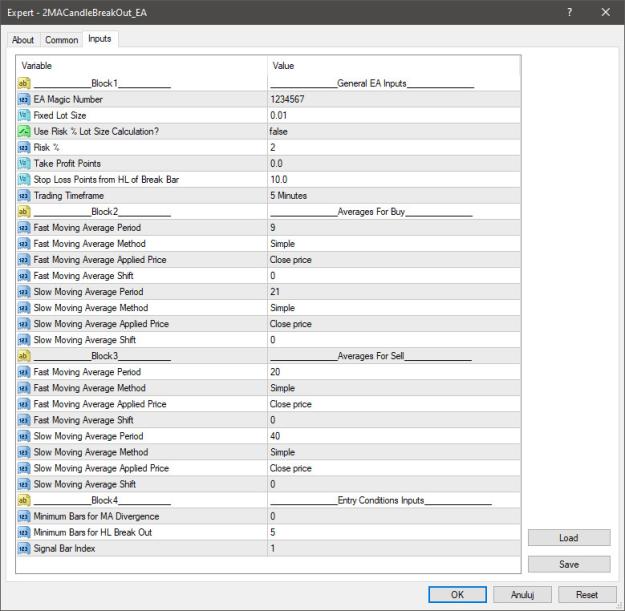Click the icon beside Trading Timeframe
Screen dimensions: 625x611
pyautogui.click(x=24, y=196)
